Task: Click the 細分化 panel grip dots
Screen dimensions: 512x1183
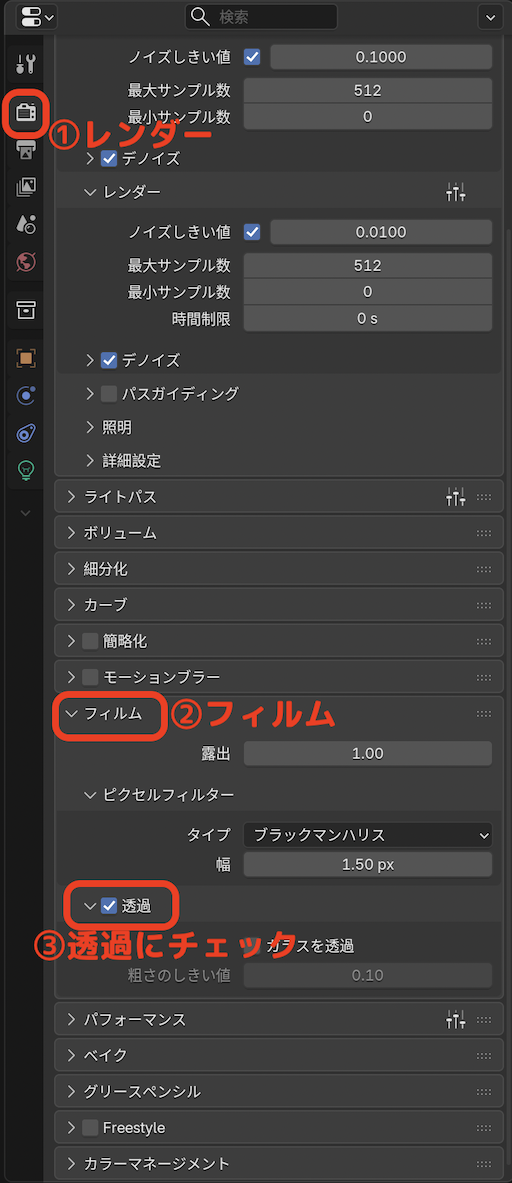Action: [484, 569]
